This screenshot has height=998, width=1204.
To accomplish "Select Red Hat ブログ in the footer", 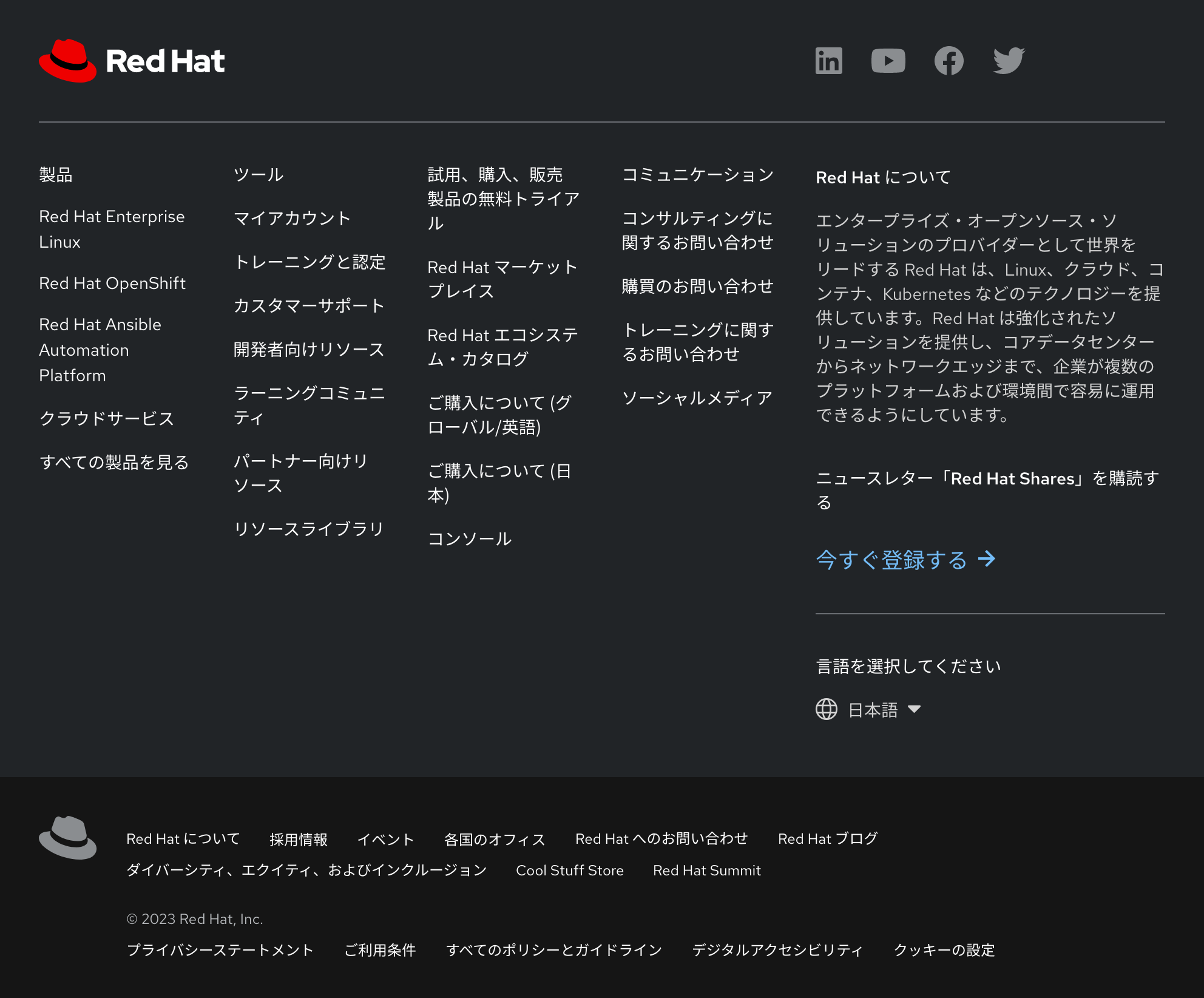I will pos(828,838).
